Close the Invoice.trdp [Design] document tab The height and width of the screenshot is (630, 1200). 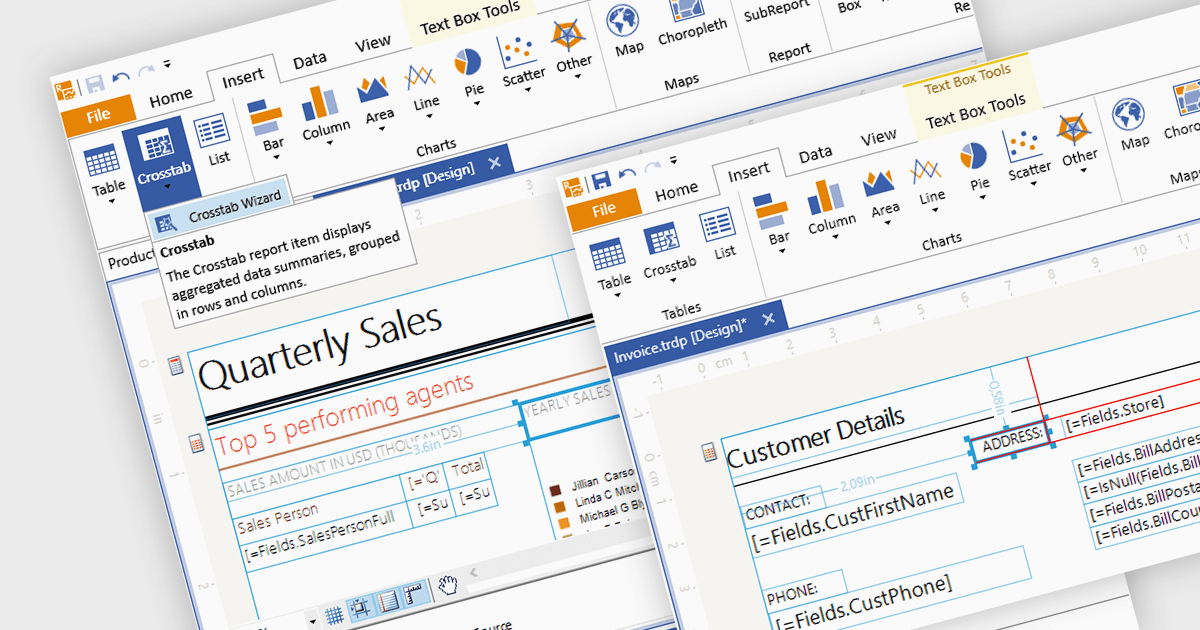(768, 319)
